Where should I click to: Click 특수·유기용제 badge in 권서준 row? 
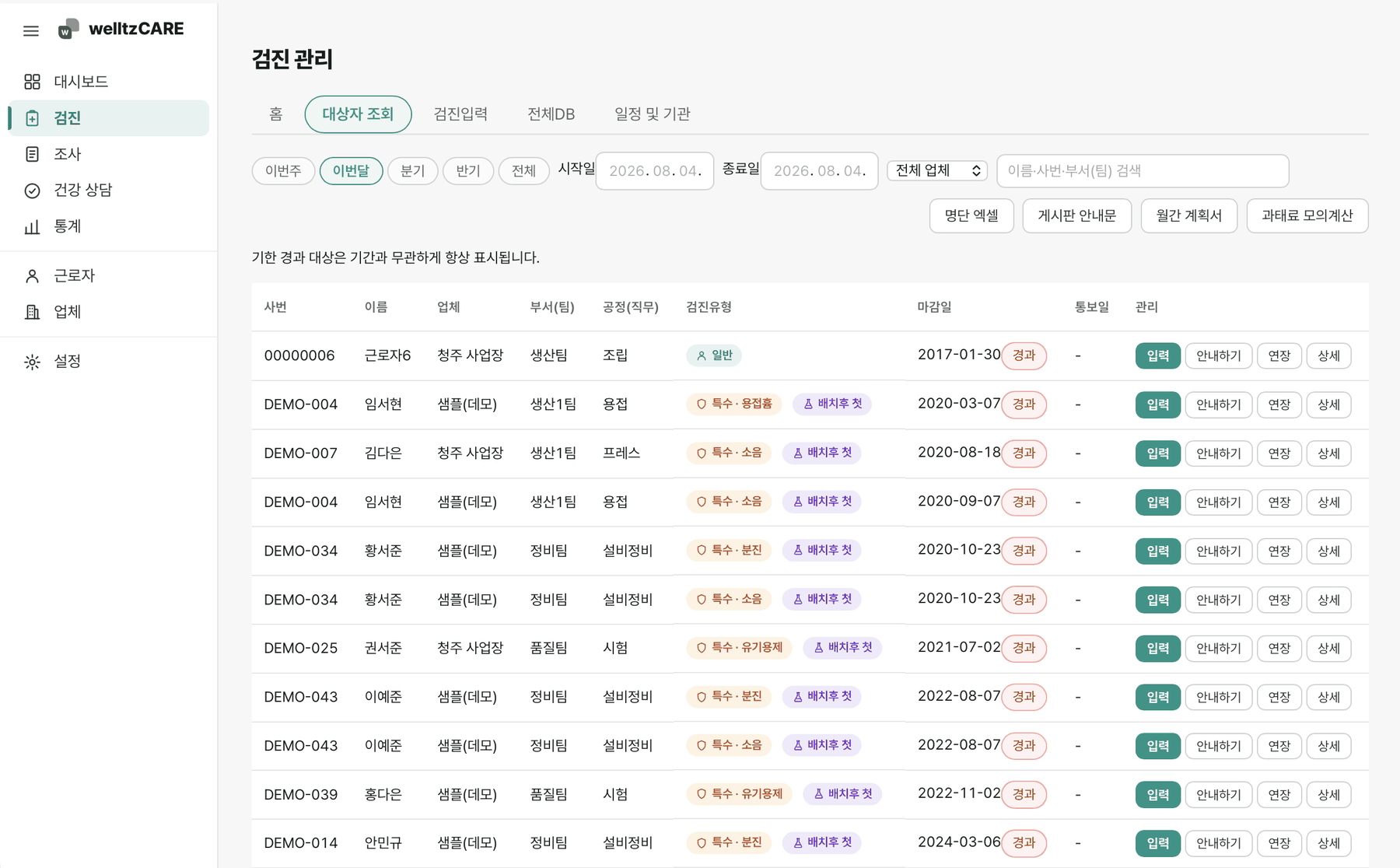coord(739,647)
